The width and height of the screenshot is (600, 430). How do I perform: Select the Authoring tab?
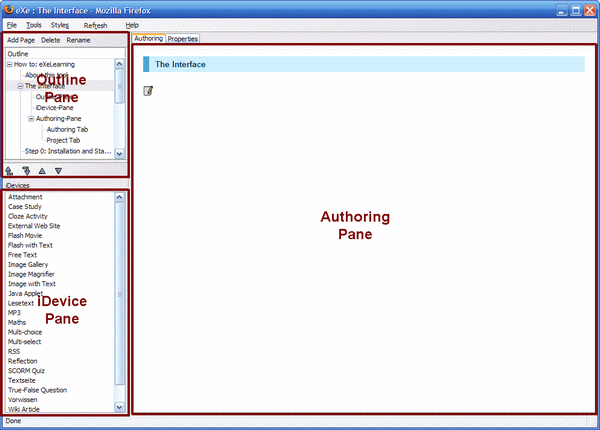(148, 39)
